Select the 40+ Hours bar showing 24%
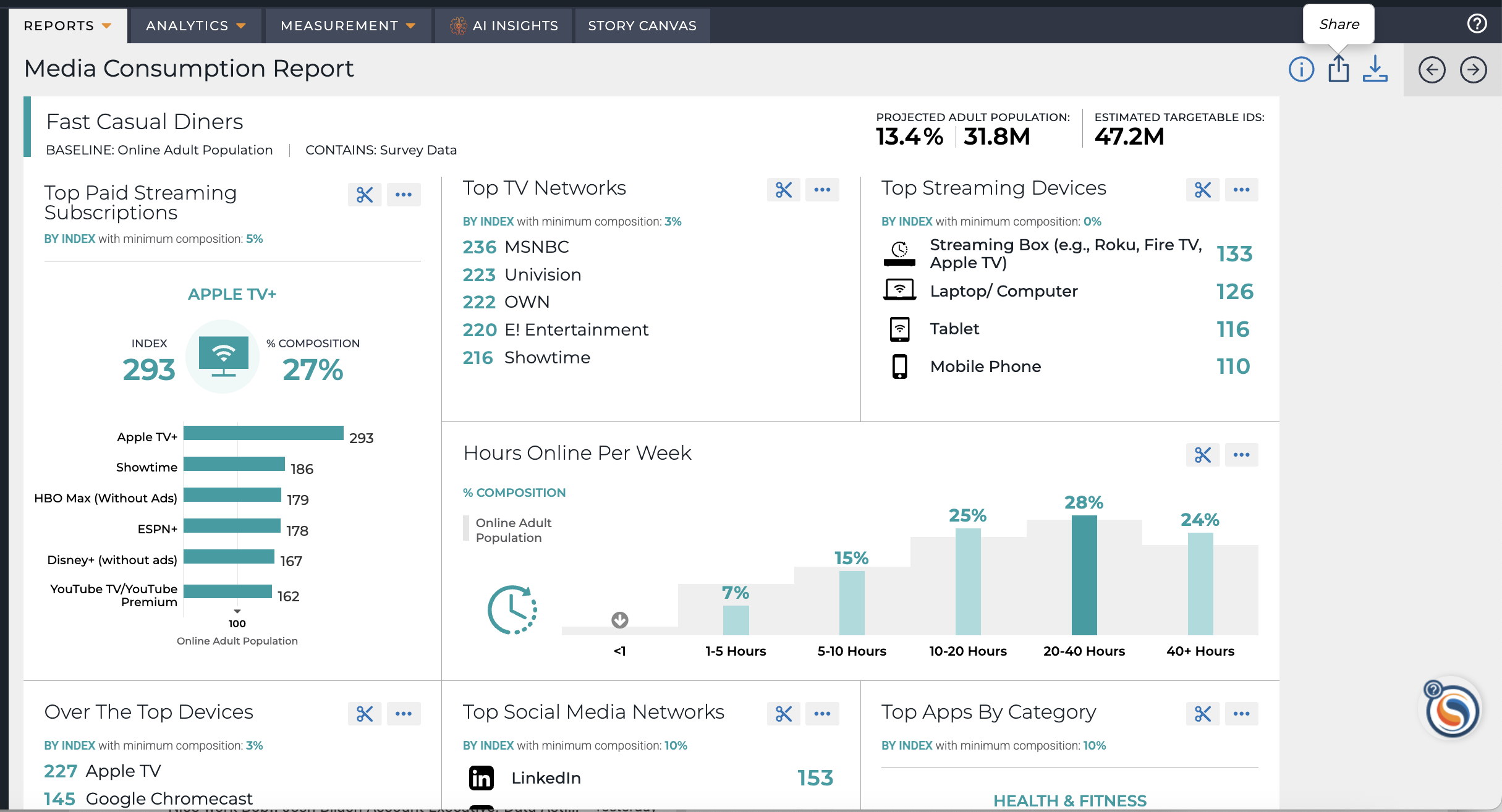The width and height of the screenshot is (1502, 812). click(1200, 584)
